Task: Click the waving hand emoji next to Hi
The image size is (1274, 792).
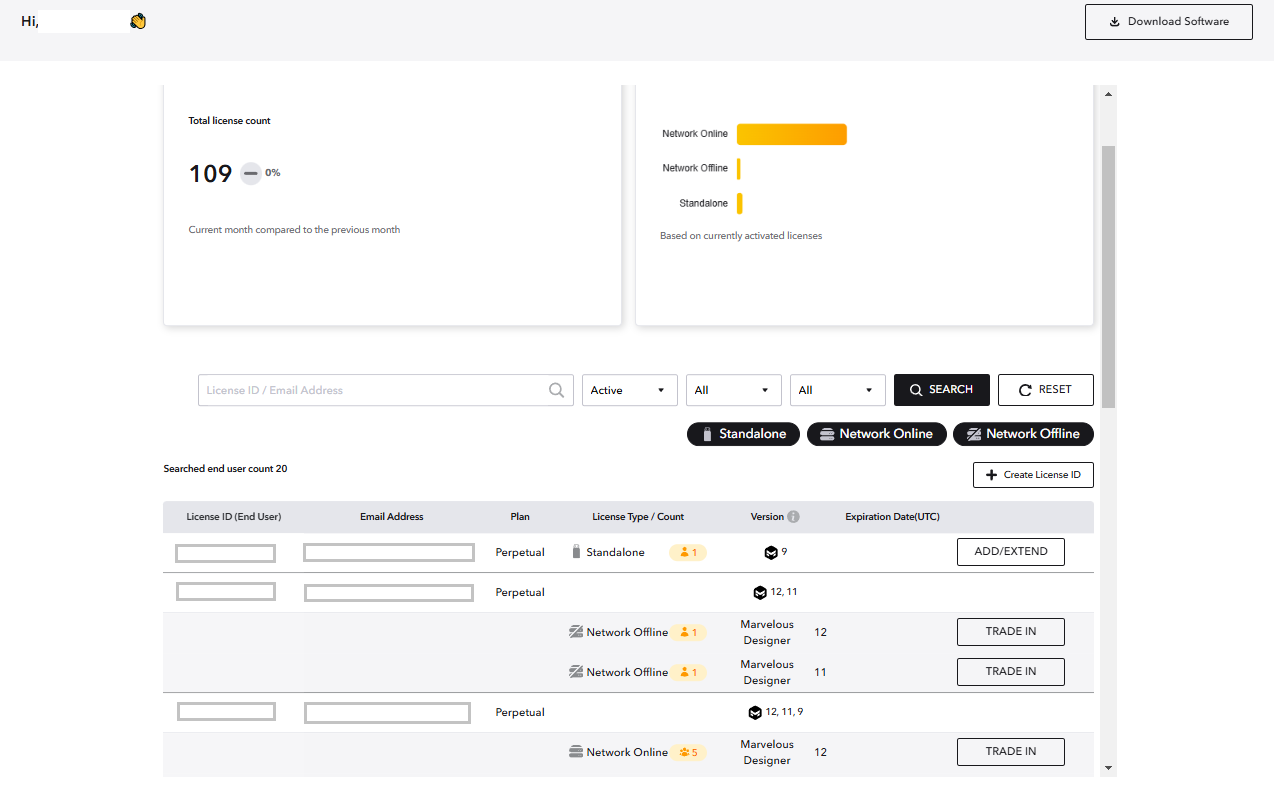Action: 137,20
